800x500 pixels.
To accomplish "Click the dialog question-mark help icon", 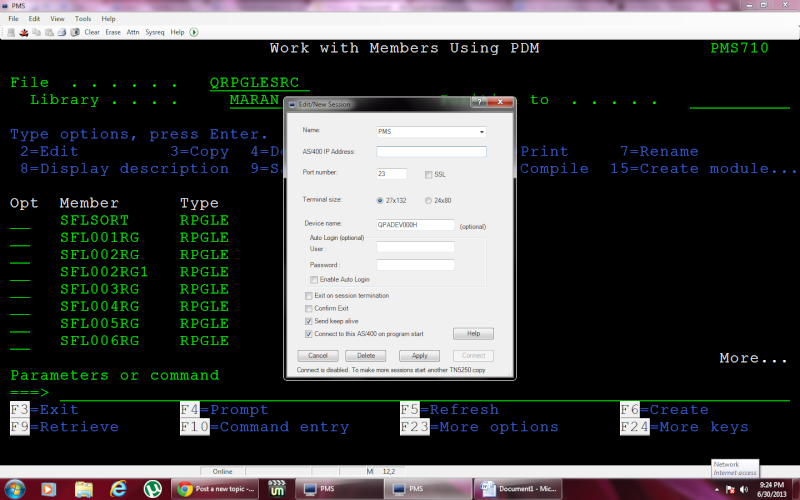I will 479,102.
